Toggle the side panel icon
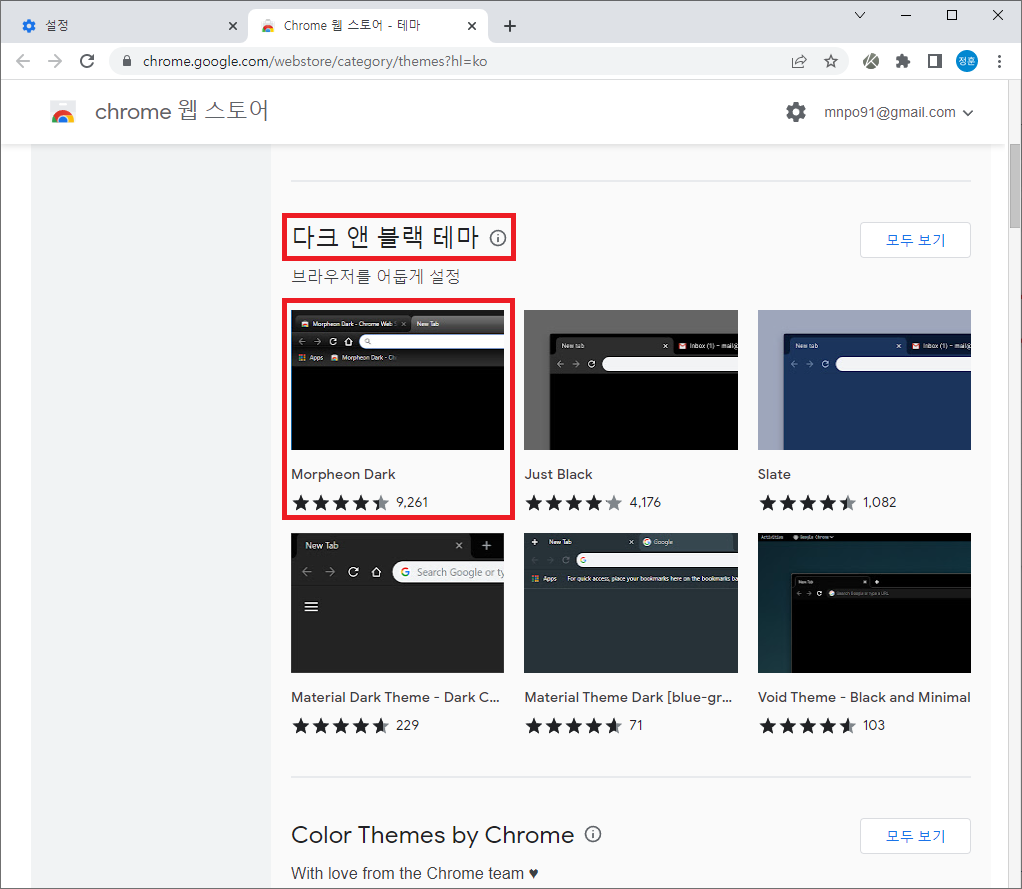Image resolution: width=1022 pixels, height=889 pixels. [x=935, y=61]
